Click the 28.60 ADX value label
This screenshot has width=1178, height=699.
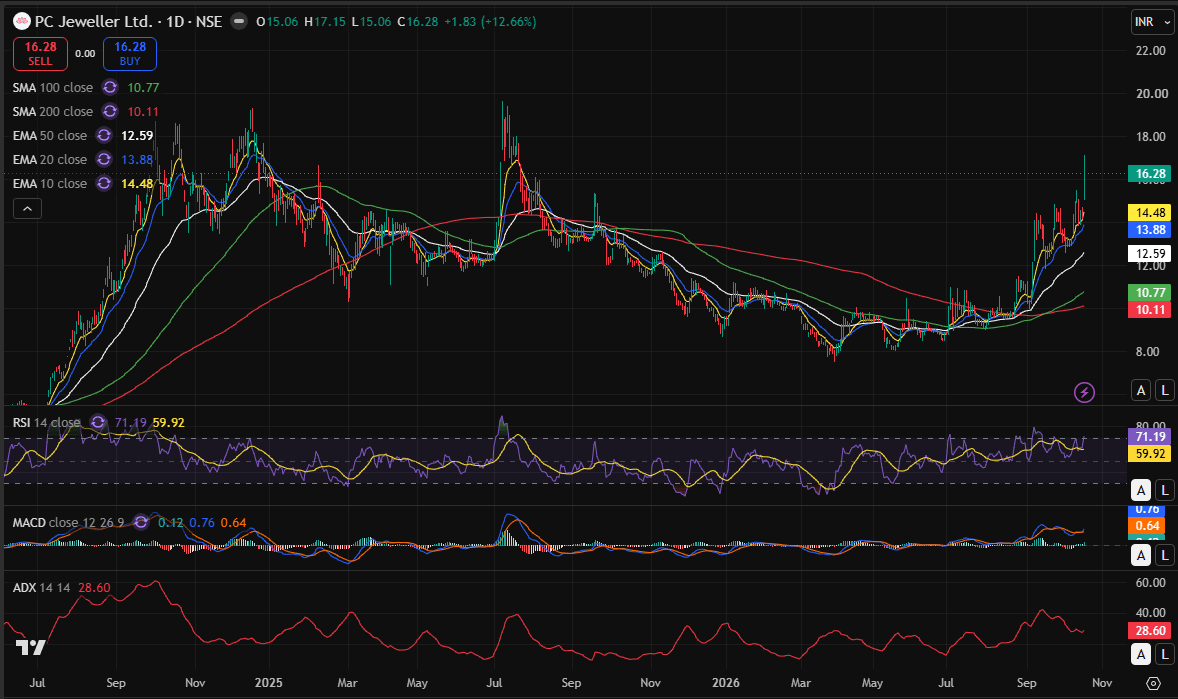point(1150,631)
